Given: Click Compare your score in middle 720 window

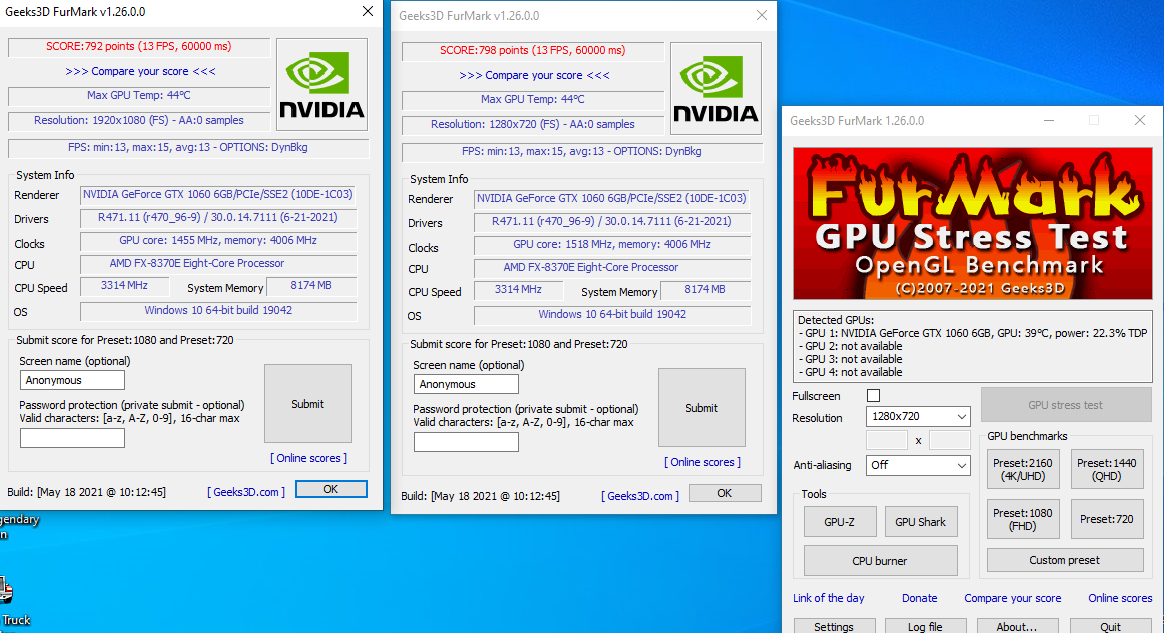Looking at the screenshot, I should pos(534,75).
